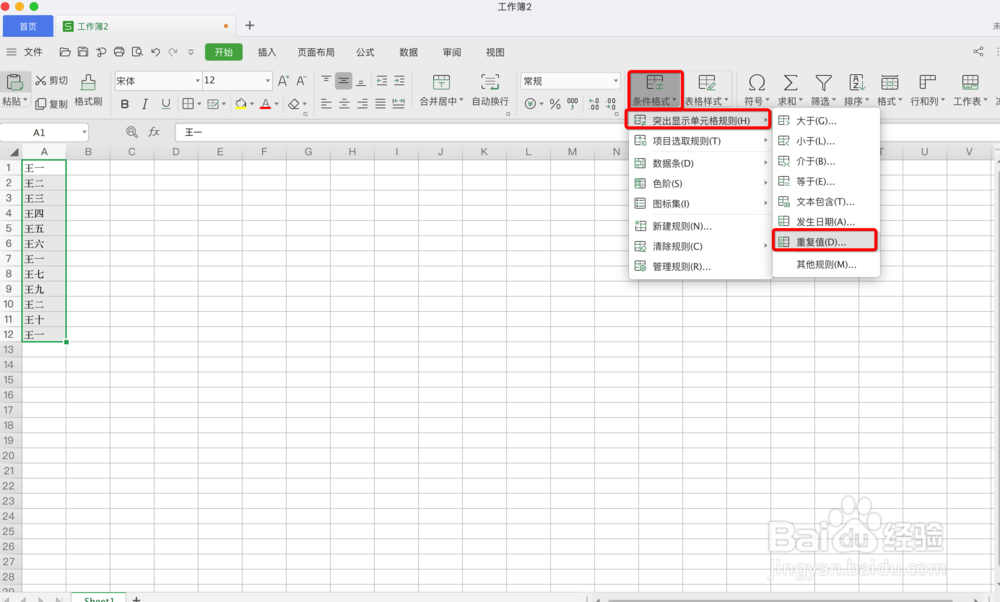Image resolution: width=1000 pixels, height=602 pixels.
Task: Click the Cut (剪切) scissors button
Action: coord(51,80)
